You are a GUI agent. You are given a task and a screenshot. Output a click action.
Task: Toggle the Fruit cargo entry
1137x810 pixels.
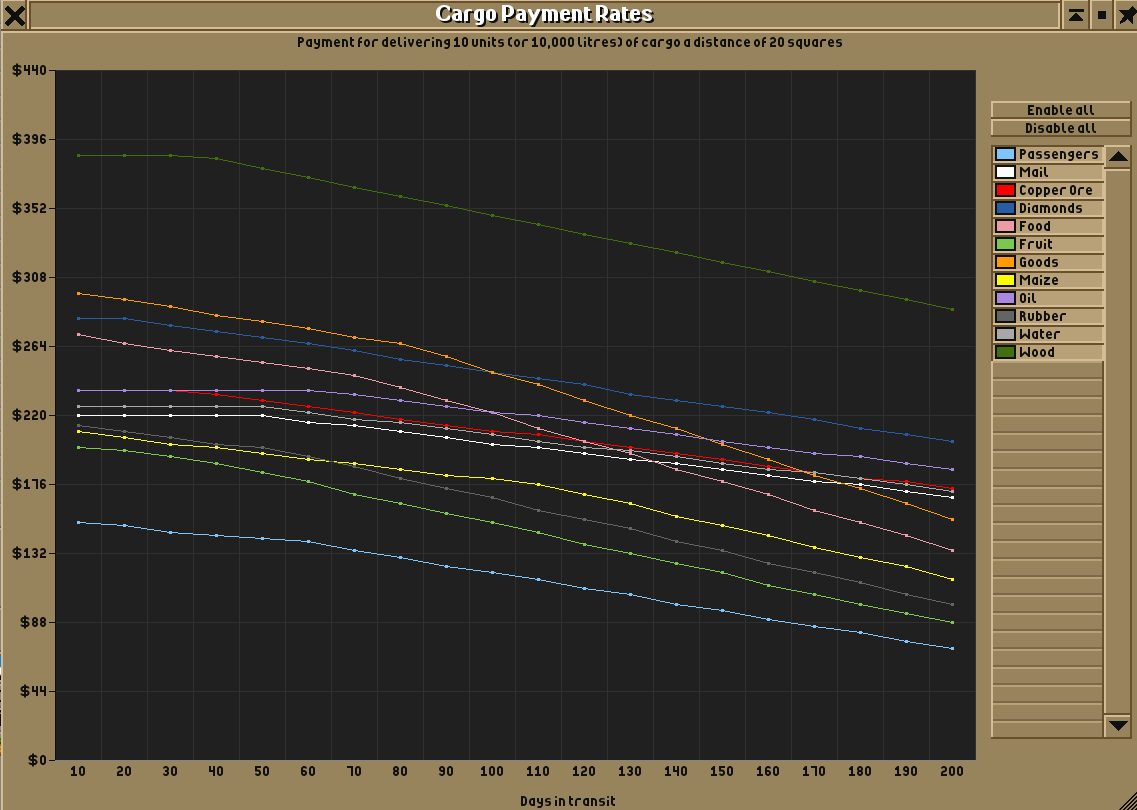click(1048, 244)
